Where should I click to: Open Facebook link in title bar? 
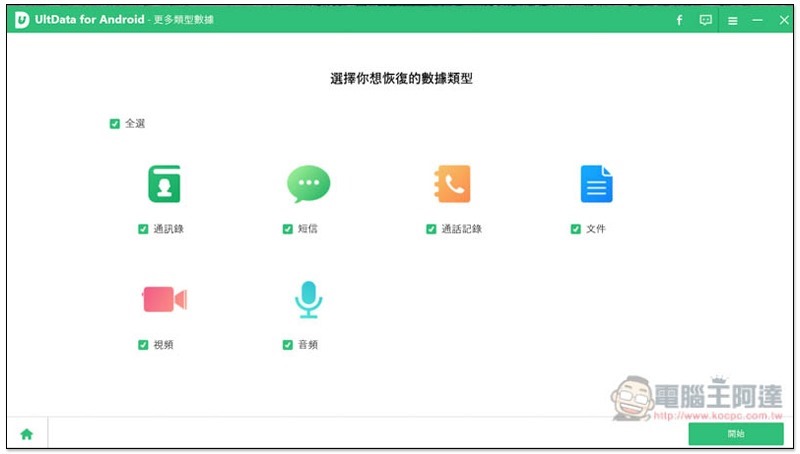pyautogui.click(x=679, y=20)
